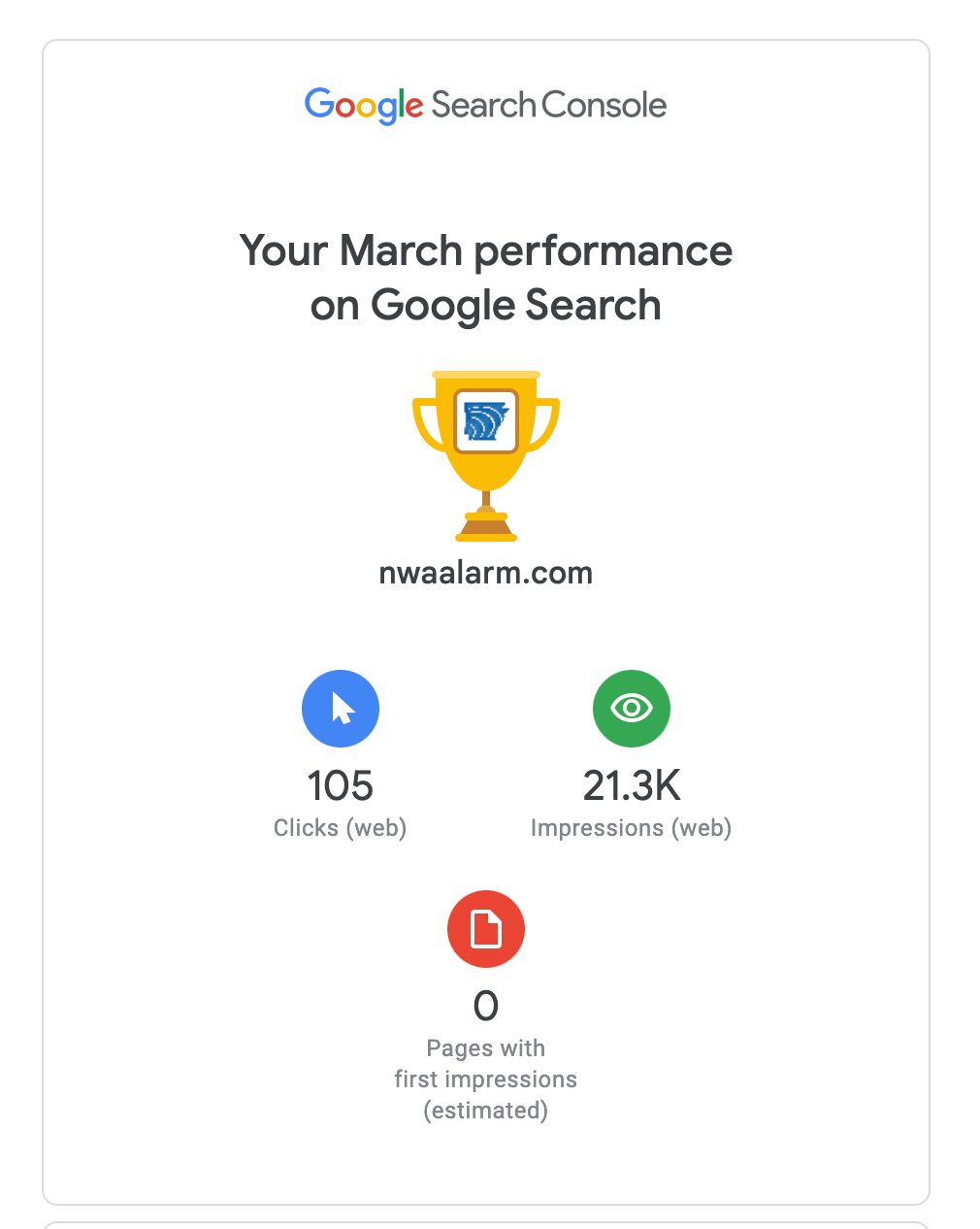Image resolution: width=980 pixels, height=1229 pixels.
Task: Open the nwaalarm.com site name
Action: coord(485,573)
